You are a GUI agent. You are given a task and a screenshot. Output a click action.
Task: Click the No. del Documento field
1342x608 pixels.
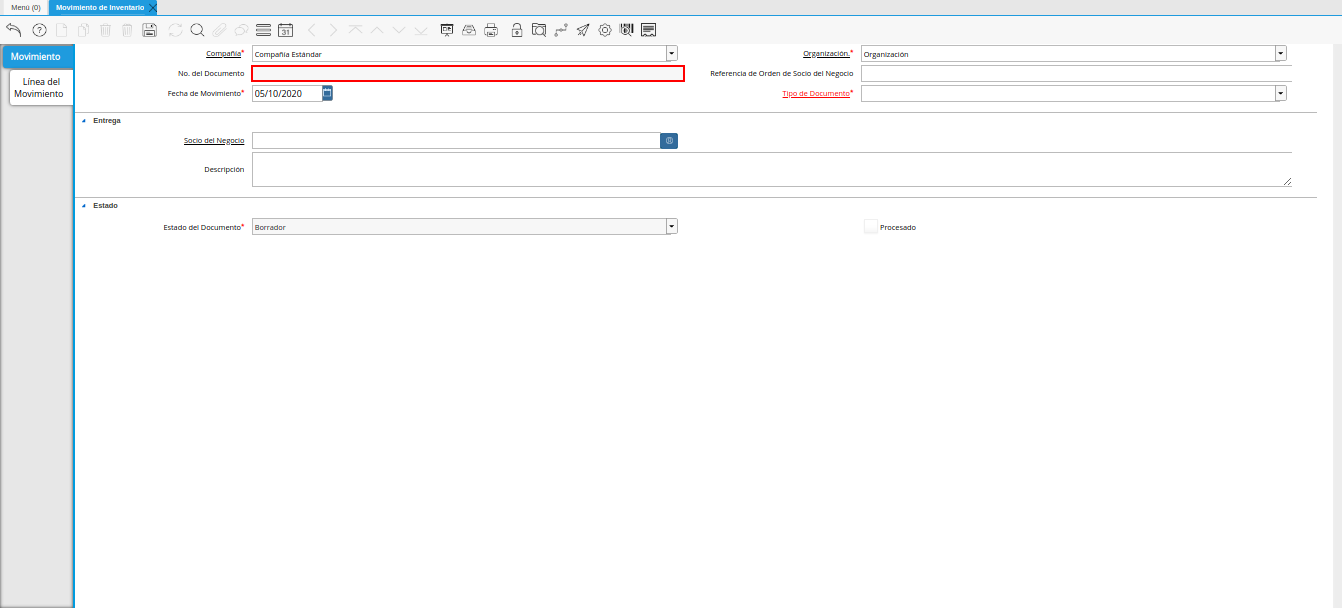(468, 73)
